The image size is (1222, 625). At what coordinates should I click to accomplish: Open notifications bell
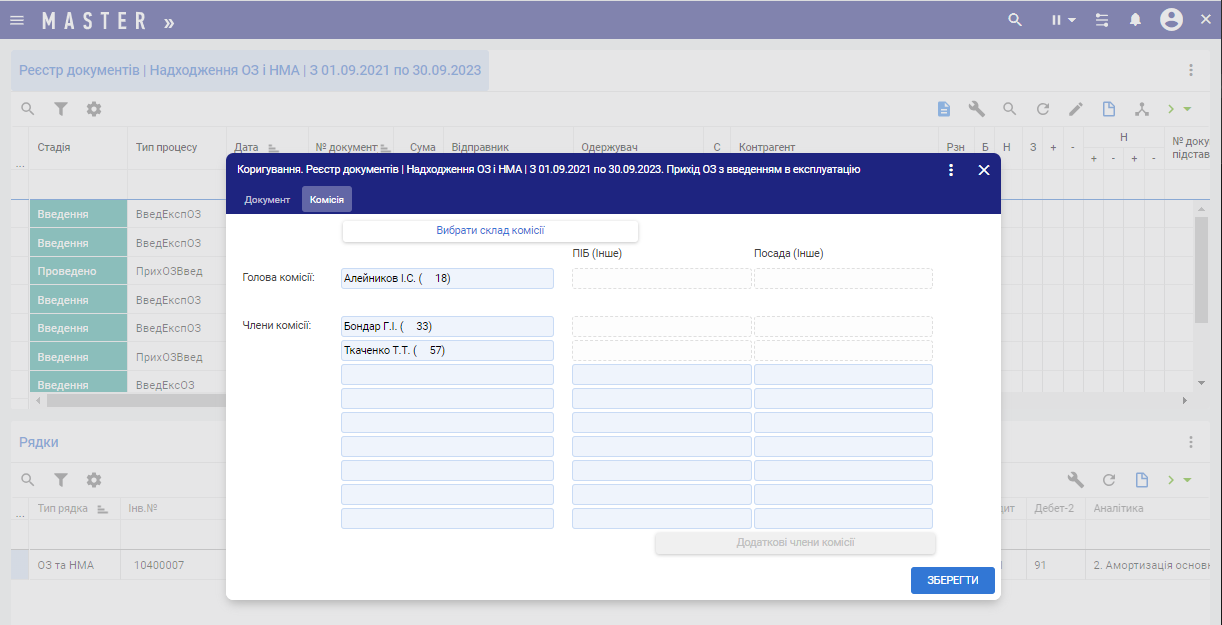coord(1135,20)
